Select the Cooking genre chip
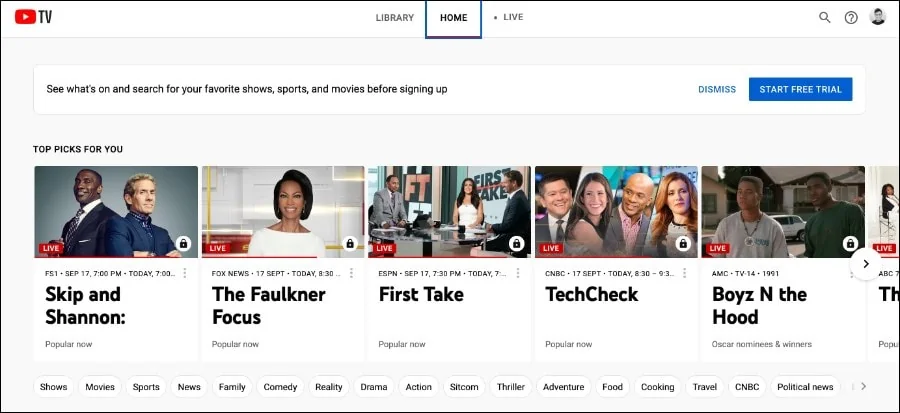This screenshot has height=413, width=900. (x=658, y=387)
